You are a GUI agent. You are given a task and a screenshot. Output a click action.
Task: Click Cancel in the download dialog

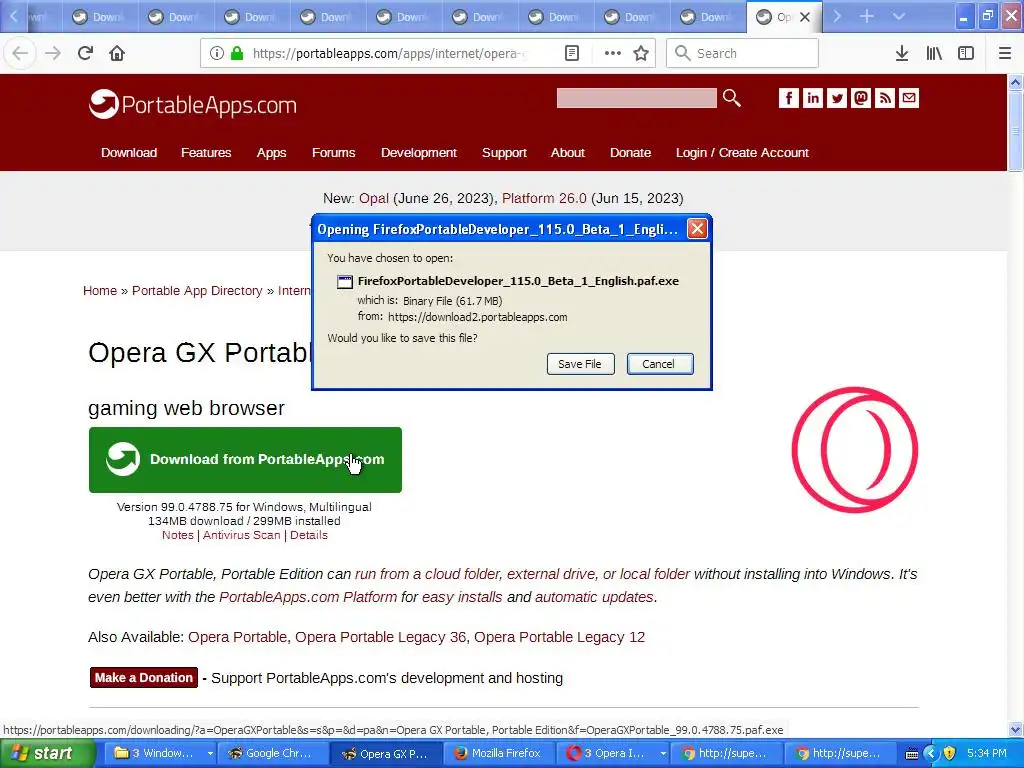point(660,364)
